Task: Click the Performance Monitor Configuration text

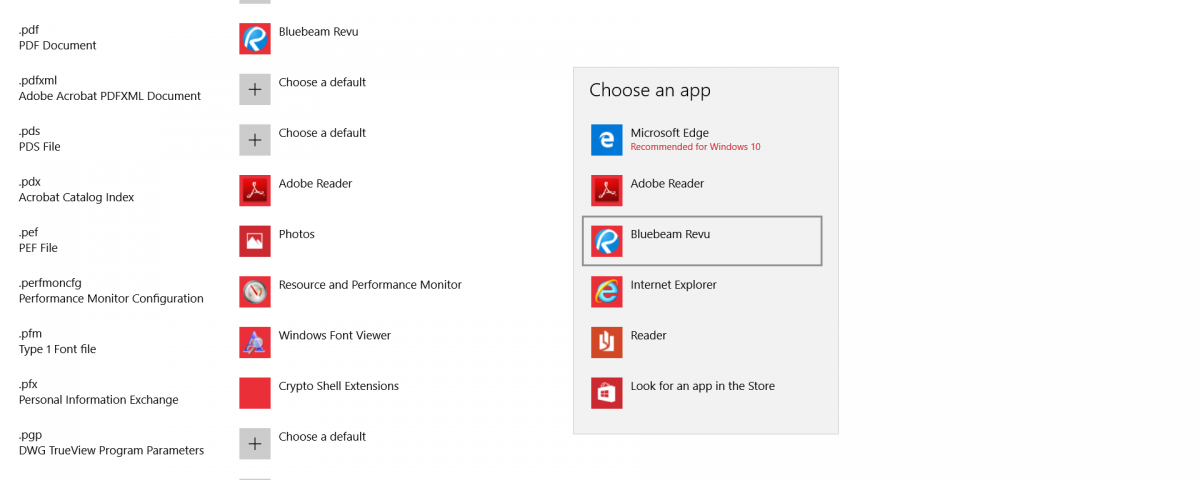Action: pos(111,299)
